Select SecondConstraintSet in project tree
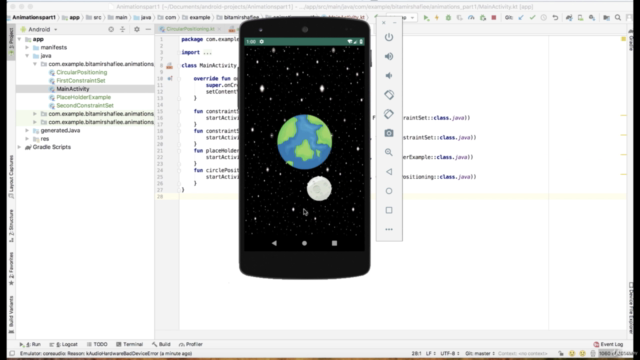640x360 pixels. tap(85, 105)
